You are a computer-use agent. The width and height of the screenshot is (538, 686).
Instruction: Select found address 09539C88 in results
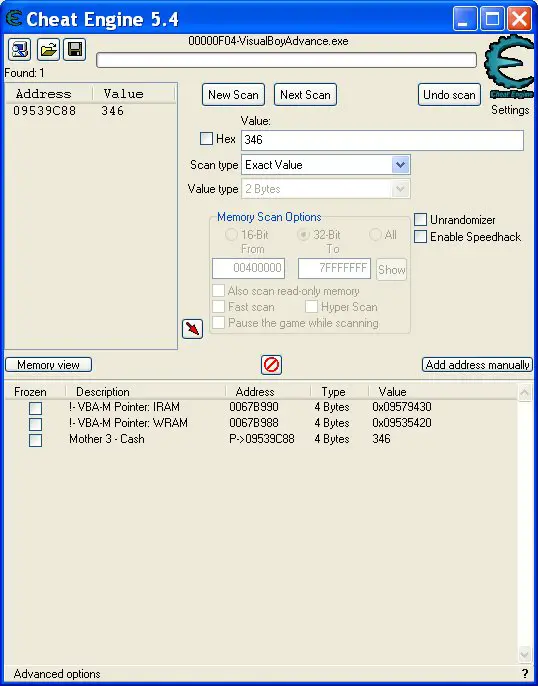[x=44, y=111]
